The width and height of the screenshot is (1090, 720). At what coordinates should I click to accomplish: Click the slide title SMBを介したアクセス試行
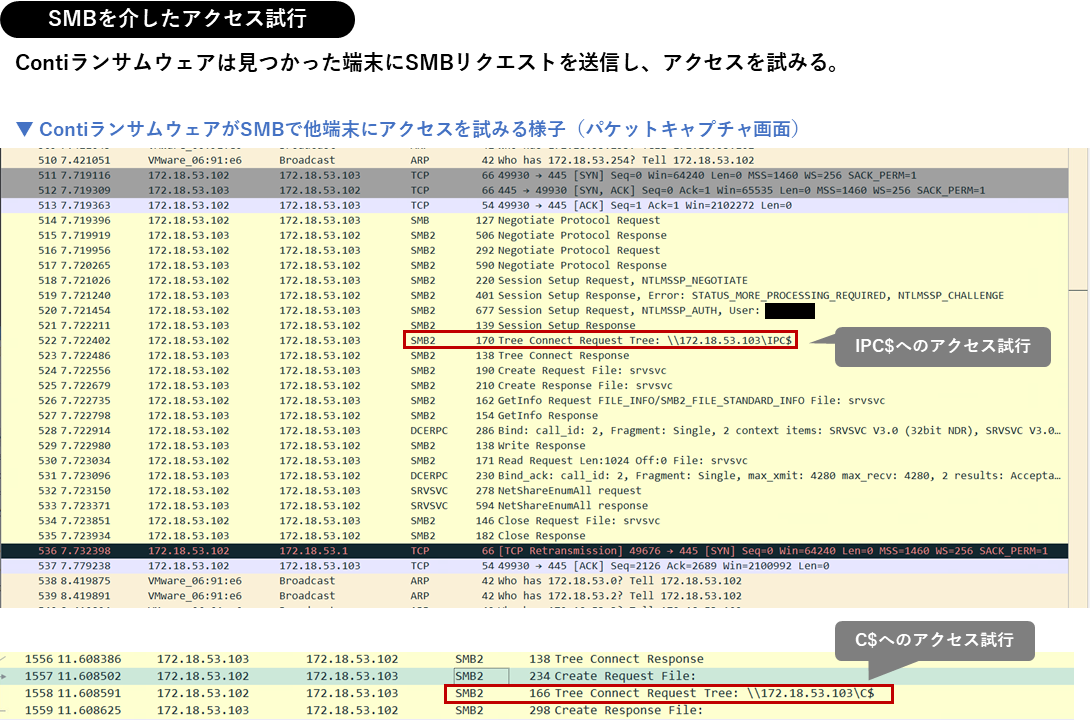click(x=177, y=19)
